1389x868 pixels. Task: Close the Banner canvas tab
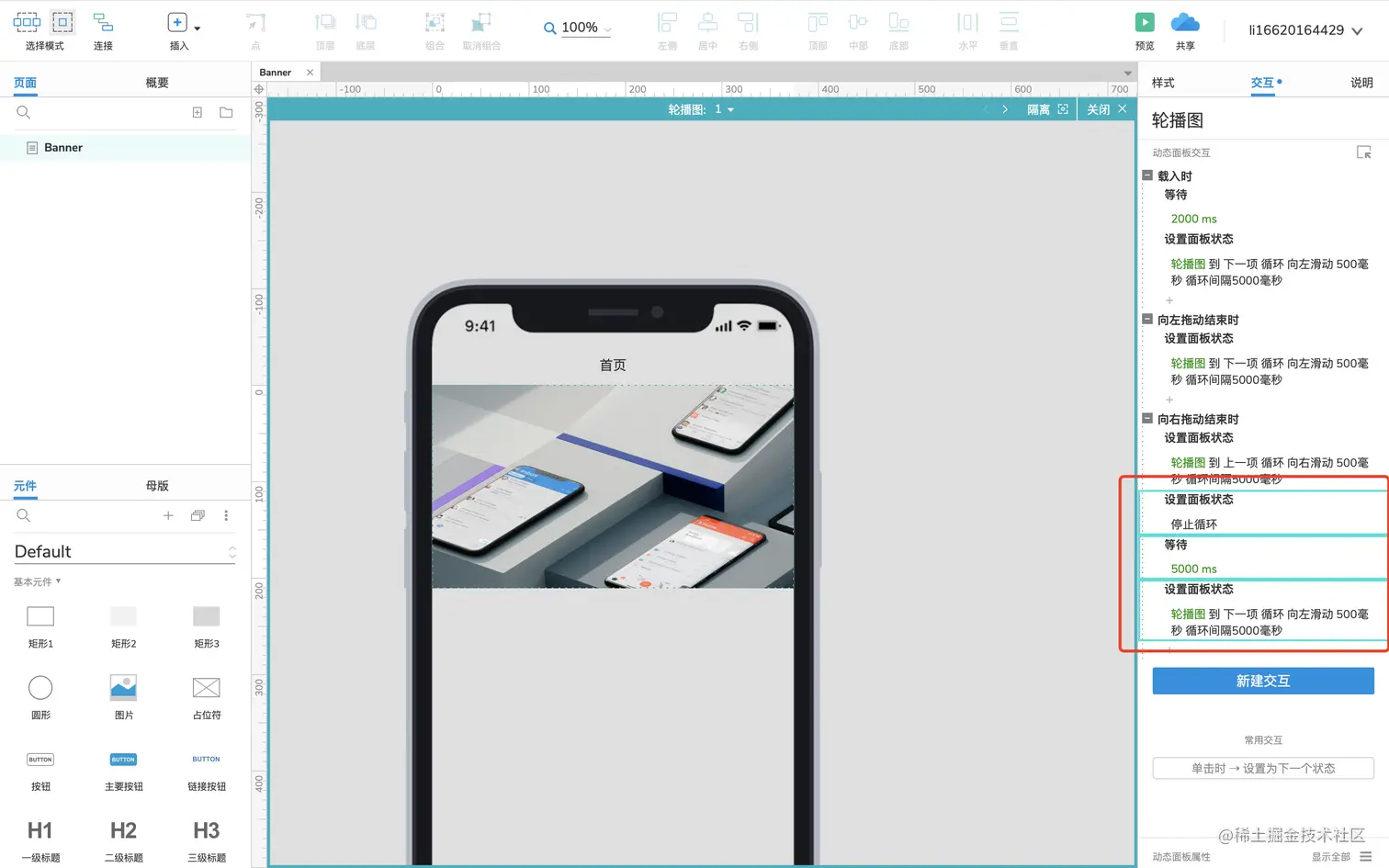(x=310, y=73)
